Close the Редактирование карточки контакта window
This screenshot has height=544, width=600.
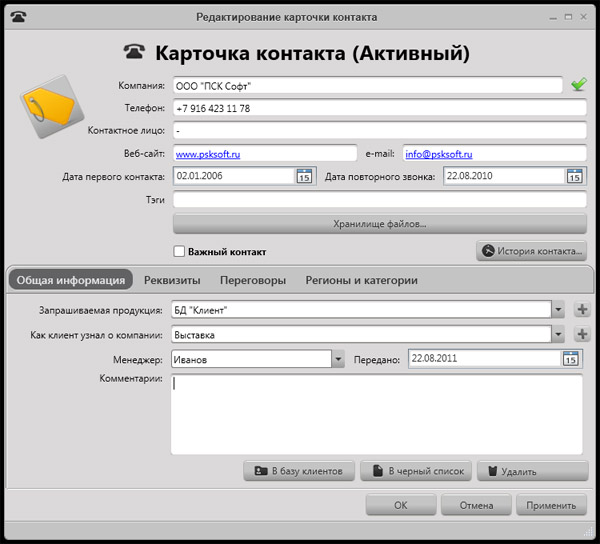point(584,17)
